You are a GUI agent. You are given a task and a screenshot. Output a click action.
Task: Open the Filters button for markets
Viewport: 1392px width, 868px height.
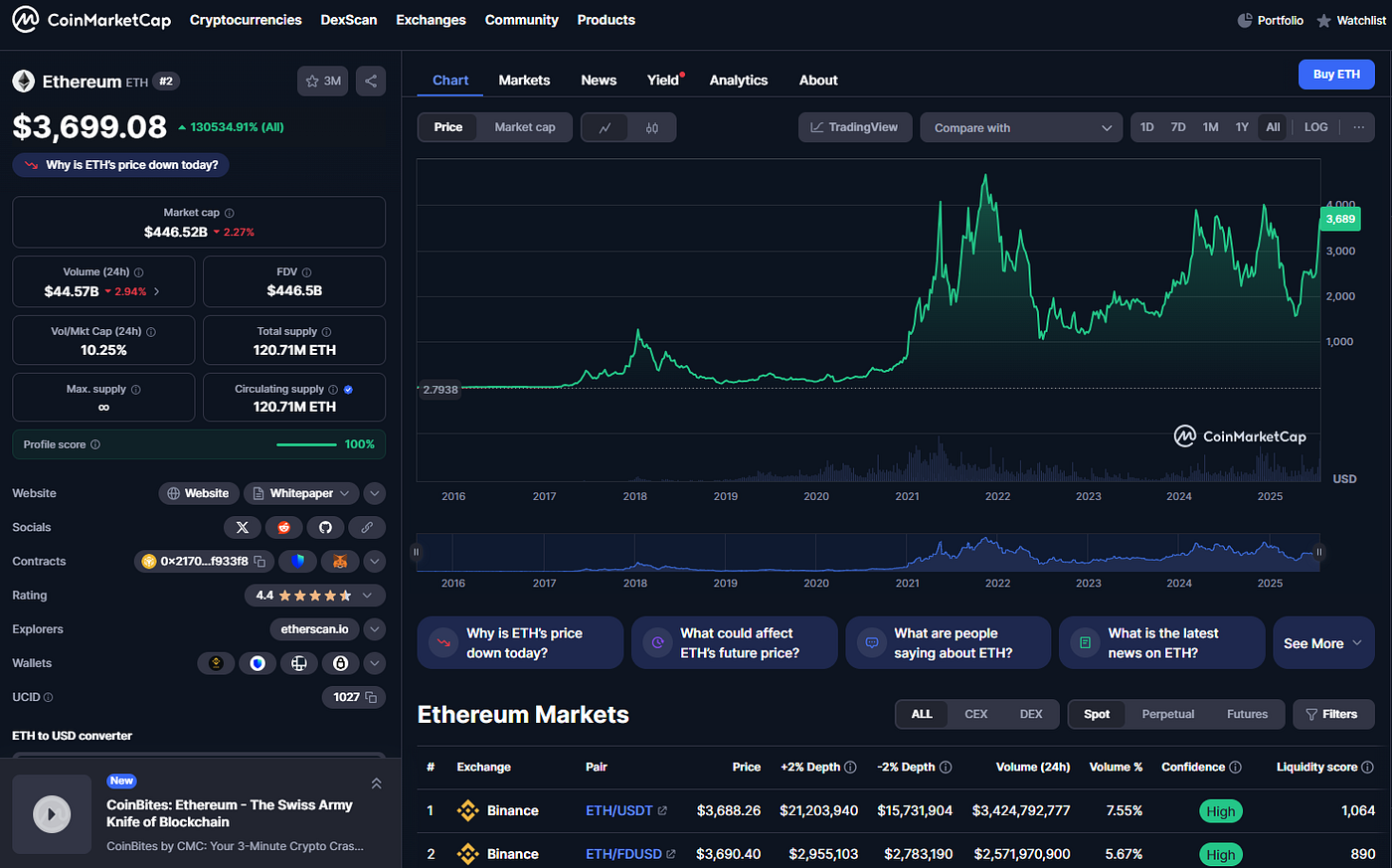coord(1333,714)
